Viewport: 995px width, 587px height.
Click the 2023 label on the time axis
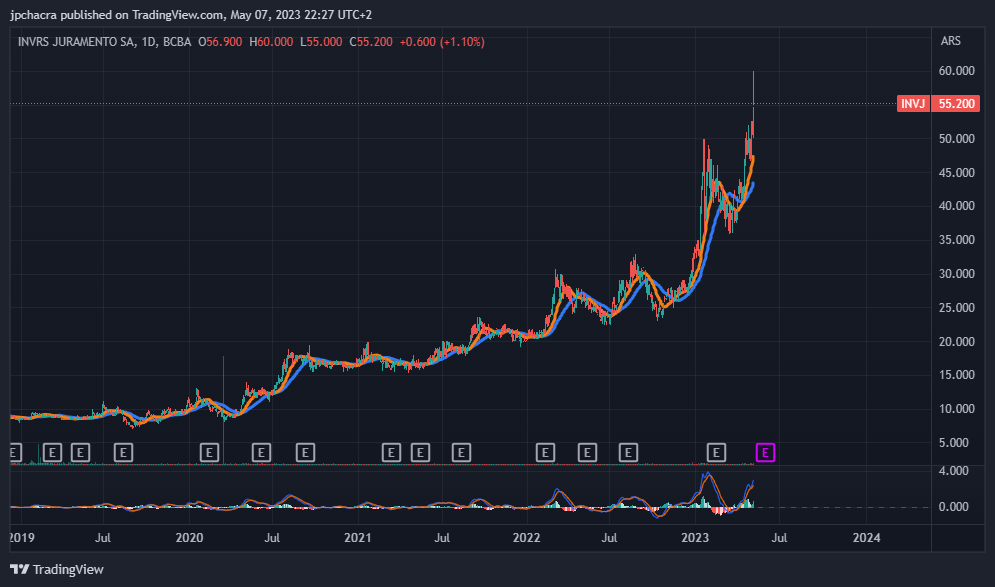[695, 538]
